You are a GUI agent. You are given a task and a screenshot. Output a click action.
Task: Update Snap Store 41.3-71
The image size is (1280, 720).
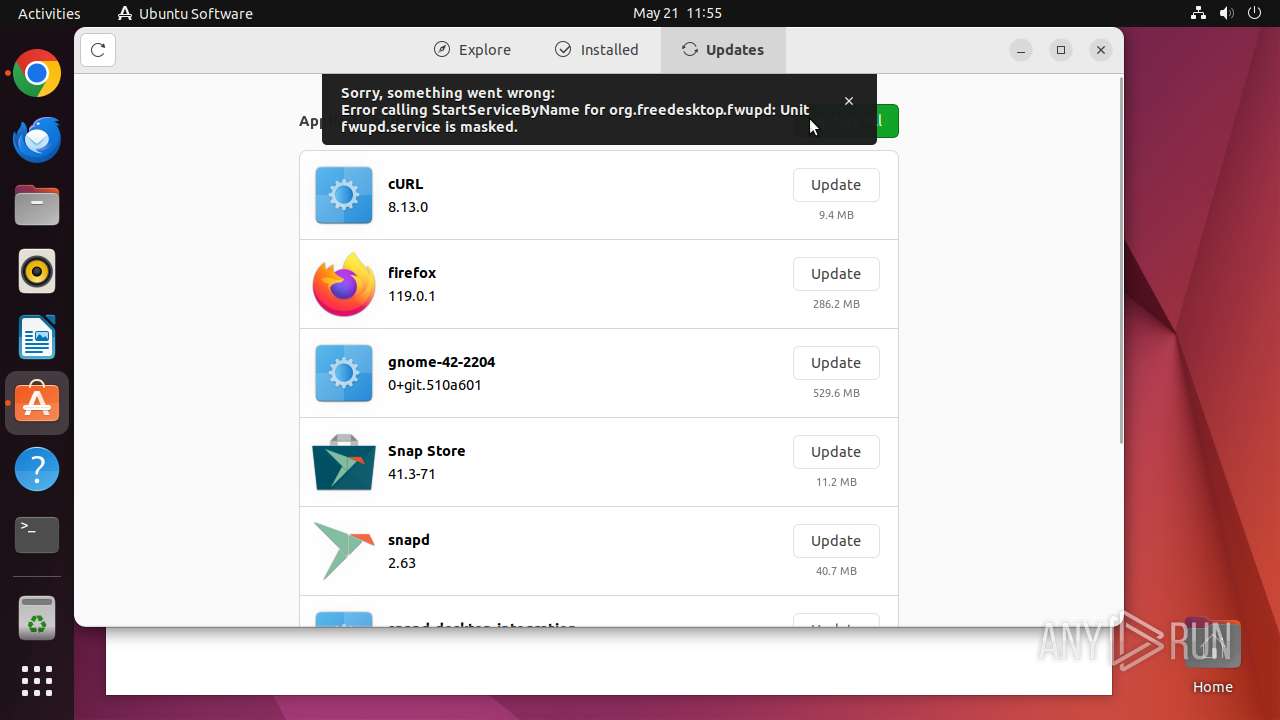point(836,452)
